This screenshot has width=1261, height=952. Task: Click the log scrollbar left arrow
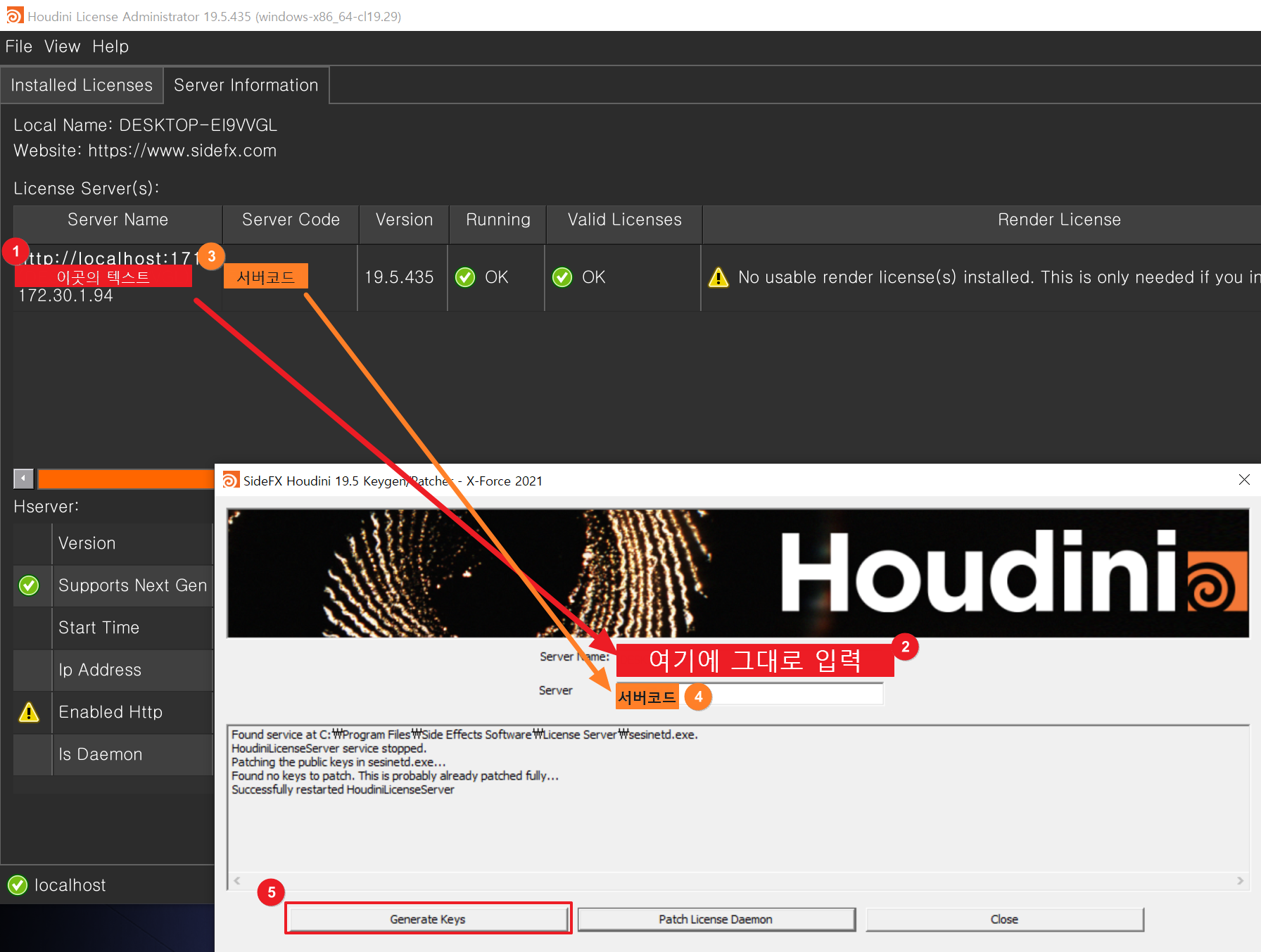[237, 881]
